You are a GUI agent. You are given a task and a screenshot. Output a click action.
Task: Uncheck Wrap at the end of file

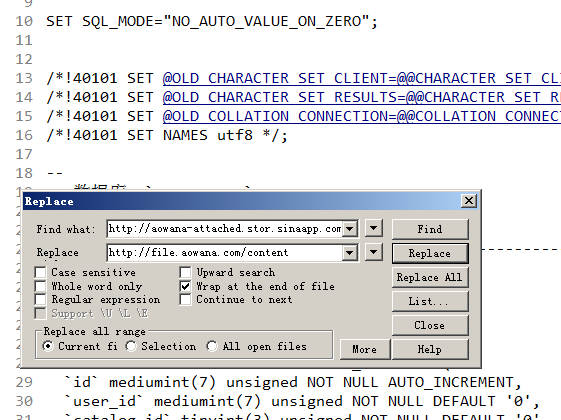click(x=185, y=286)
